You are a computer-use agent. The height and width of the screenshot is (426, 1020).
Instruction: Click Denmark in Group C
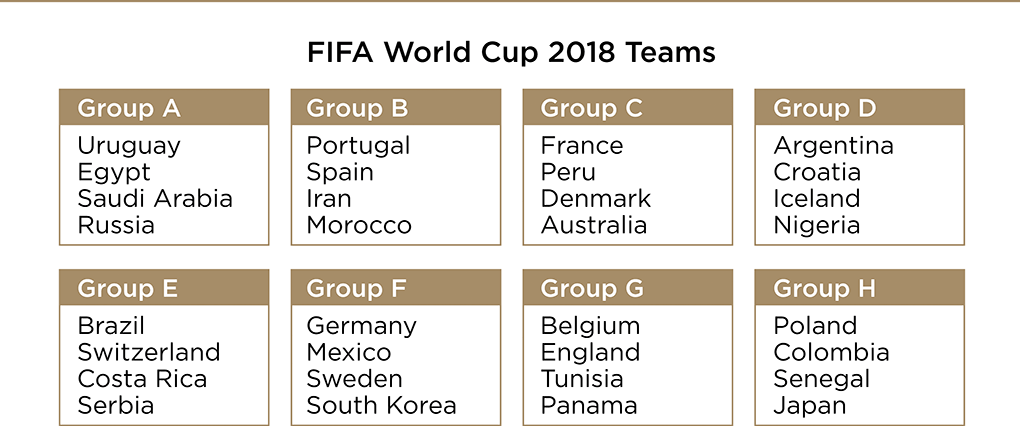point(596,199)
